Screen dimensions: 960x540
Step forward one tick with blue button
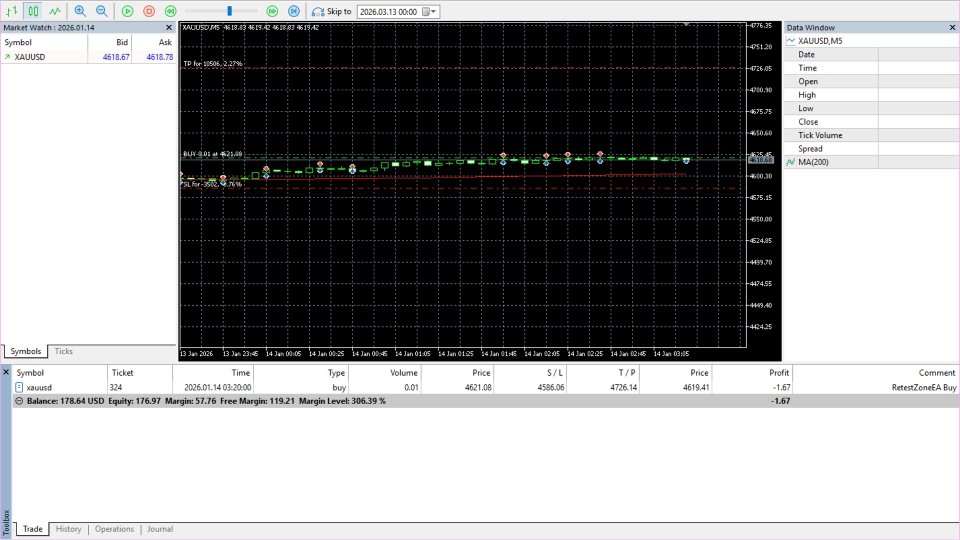point(294,11)
